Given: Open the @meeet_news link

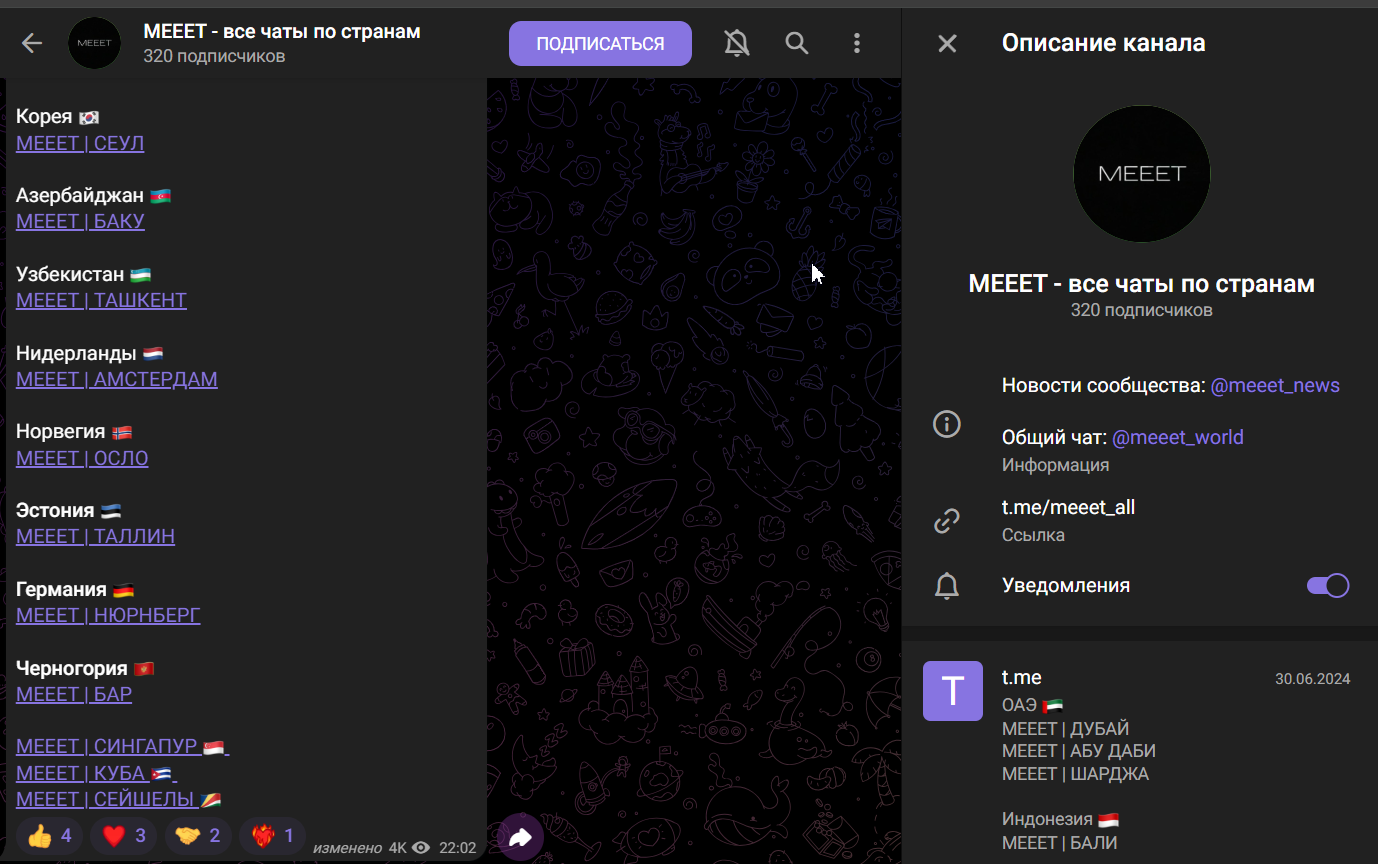Looking at the screenshot, I should pyautogui.click(x=1275, y=385).
